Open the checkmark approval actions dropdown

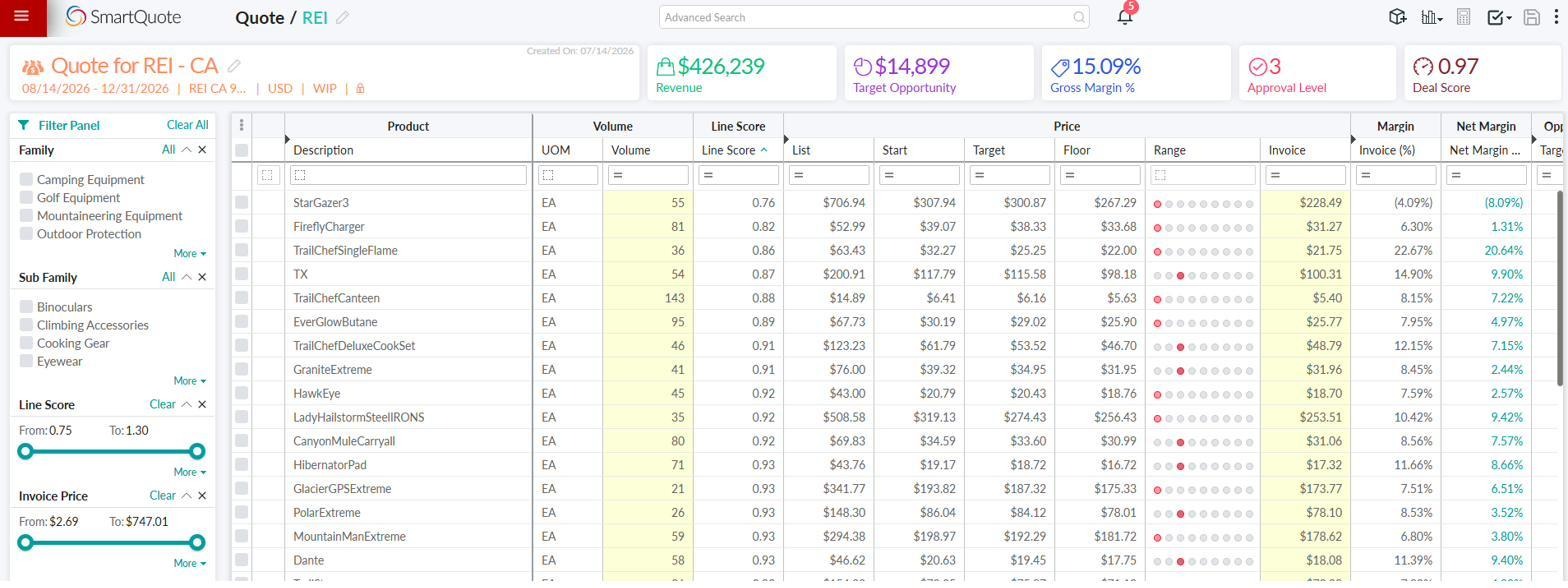(1499, 17)
